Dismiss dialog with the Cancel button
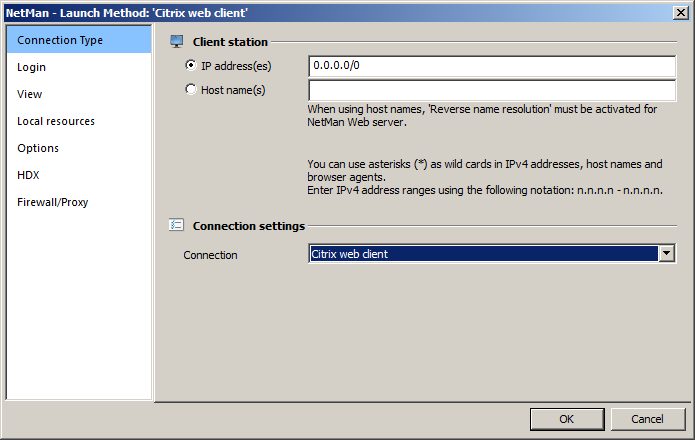The height and width of the screenshot is (440, 695). (648, 419)
